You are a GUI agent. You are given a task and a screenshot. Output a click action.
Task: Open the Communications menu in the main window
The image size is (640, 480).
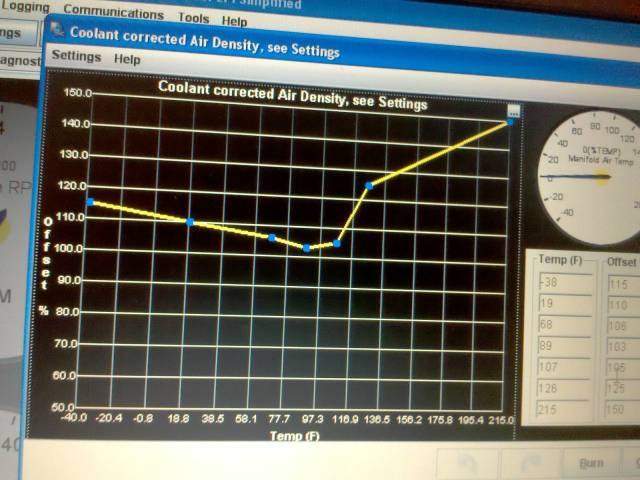coord(114,12)
